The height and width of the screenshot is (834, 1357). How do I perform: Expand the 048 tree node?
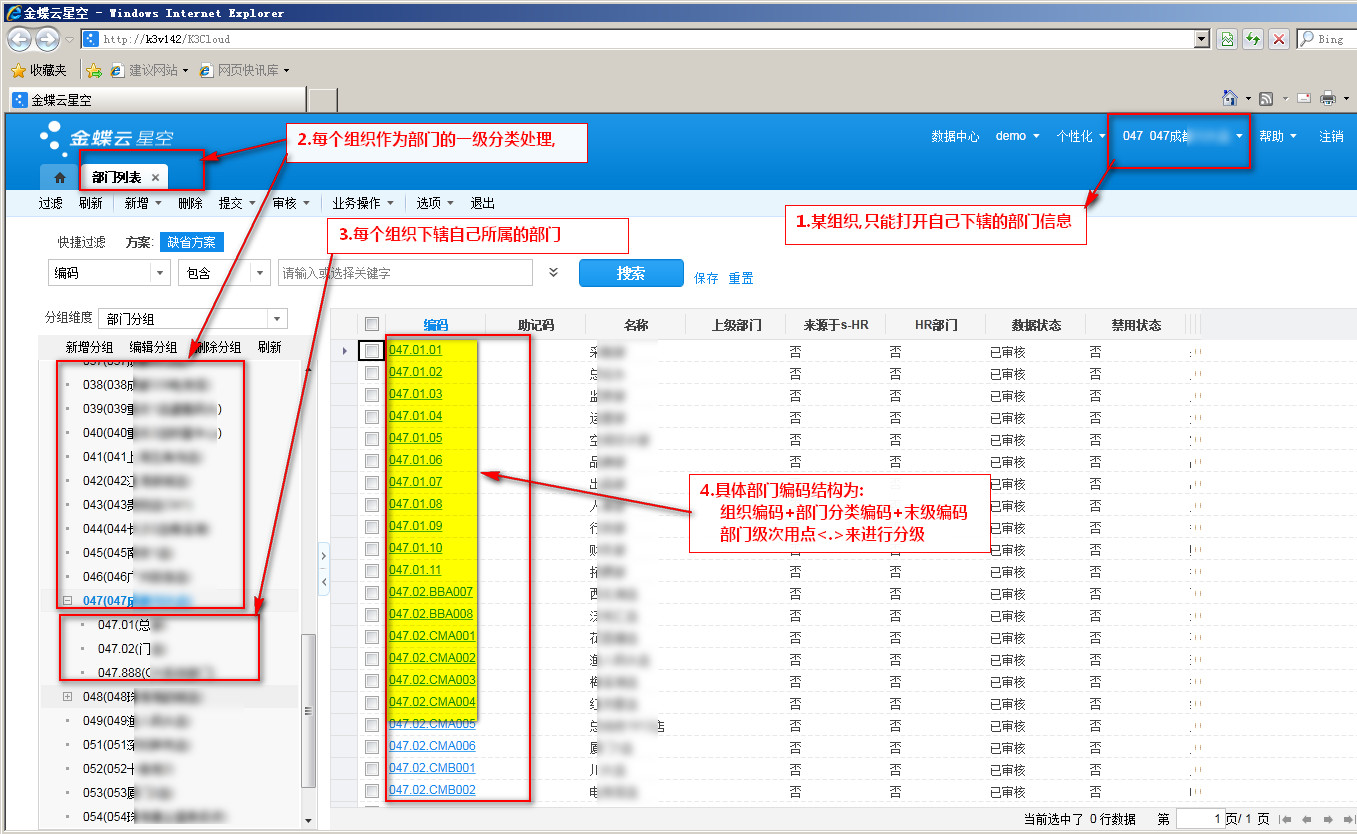68,696
